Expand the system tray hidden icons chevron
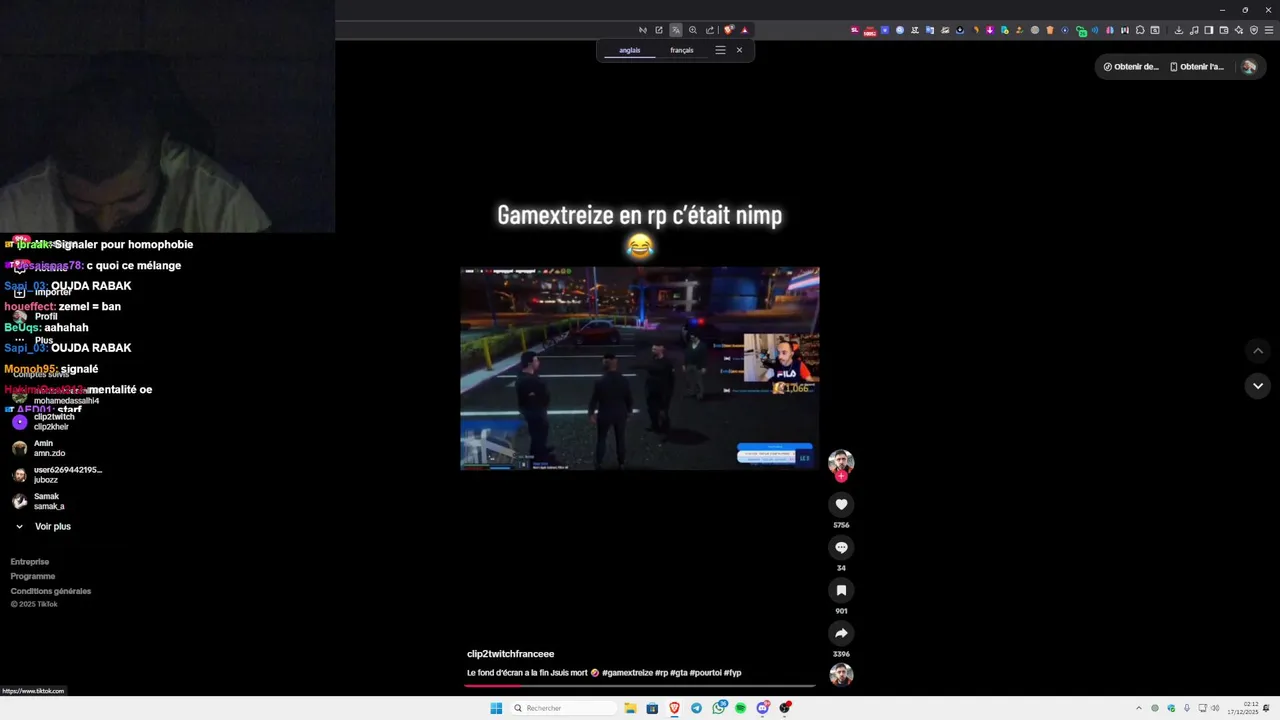This screenshot has width=1280, height=720. [x=1138, y=708]
